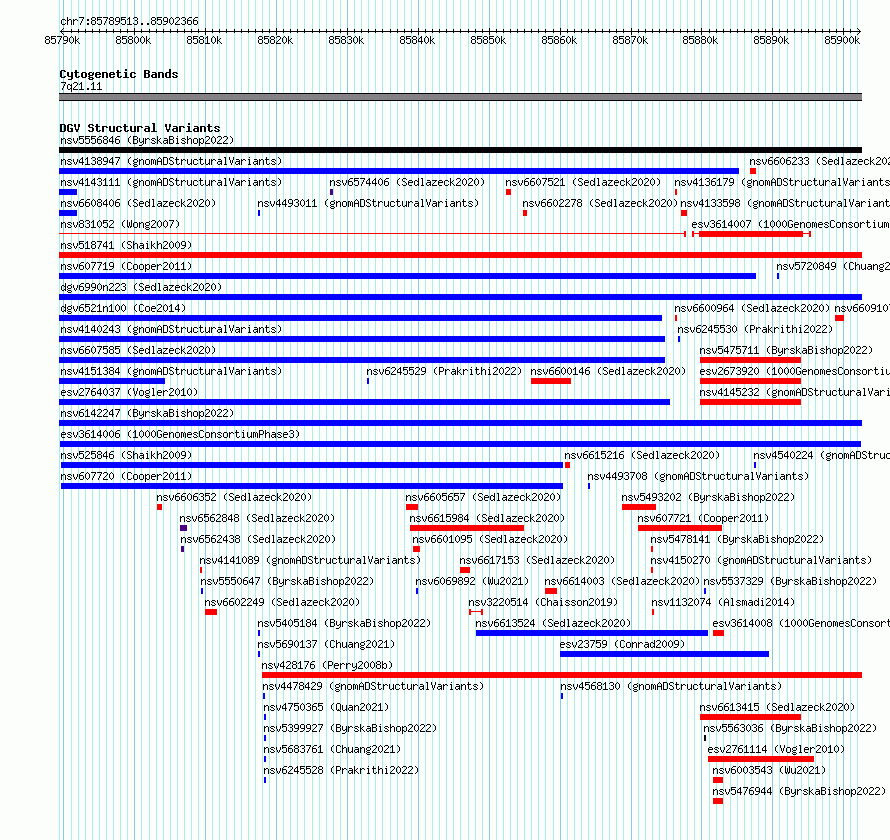
Task: Open nsv6602278 (Sedlazeck2020) variant
Action: (x=600, y=203)
